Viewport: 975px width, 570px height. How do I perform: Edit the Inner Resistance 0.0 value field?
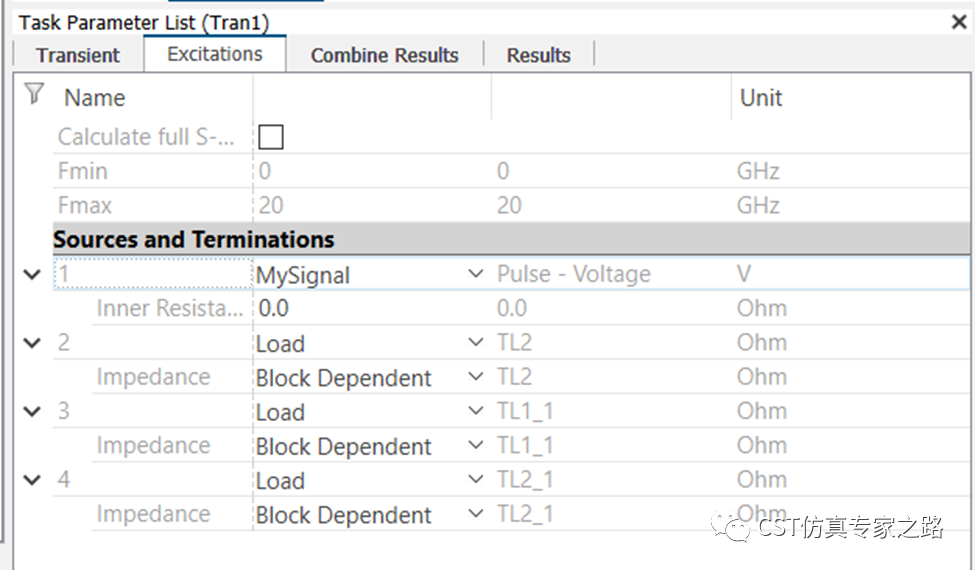372,308
